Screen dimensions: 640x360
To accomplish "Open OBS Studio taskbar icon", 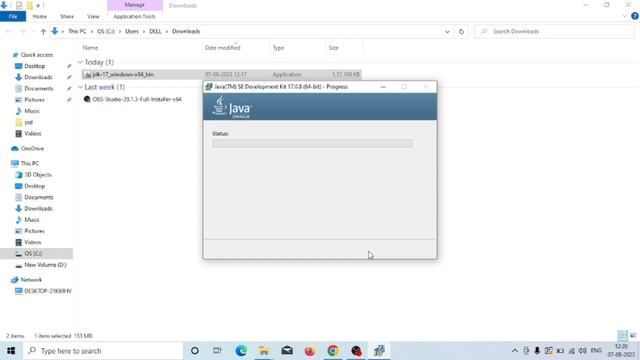I will pyautogui.click(x=356, y=351).
